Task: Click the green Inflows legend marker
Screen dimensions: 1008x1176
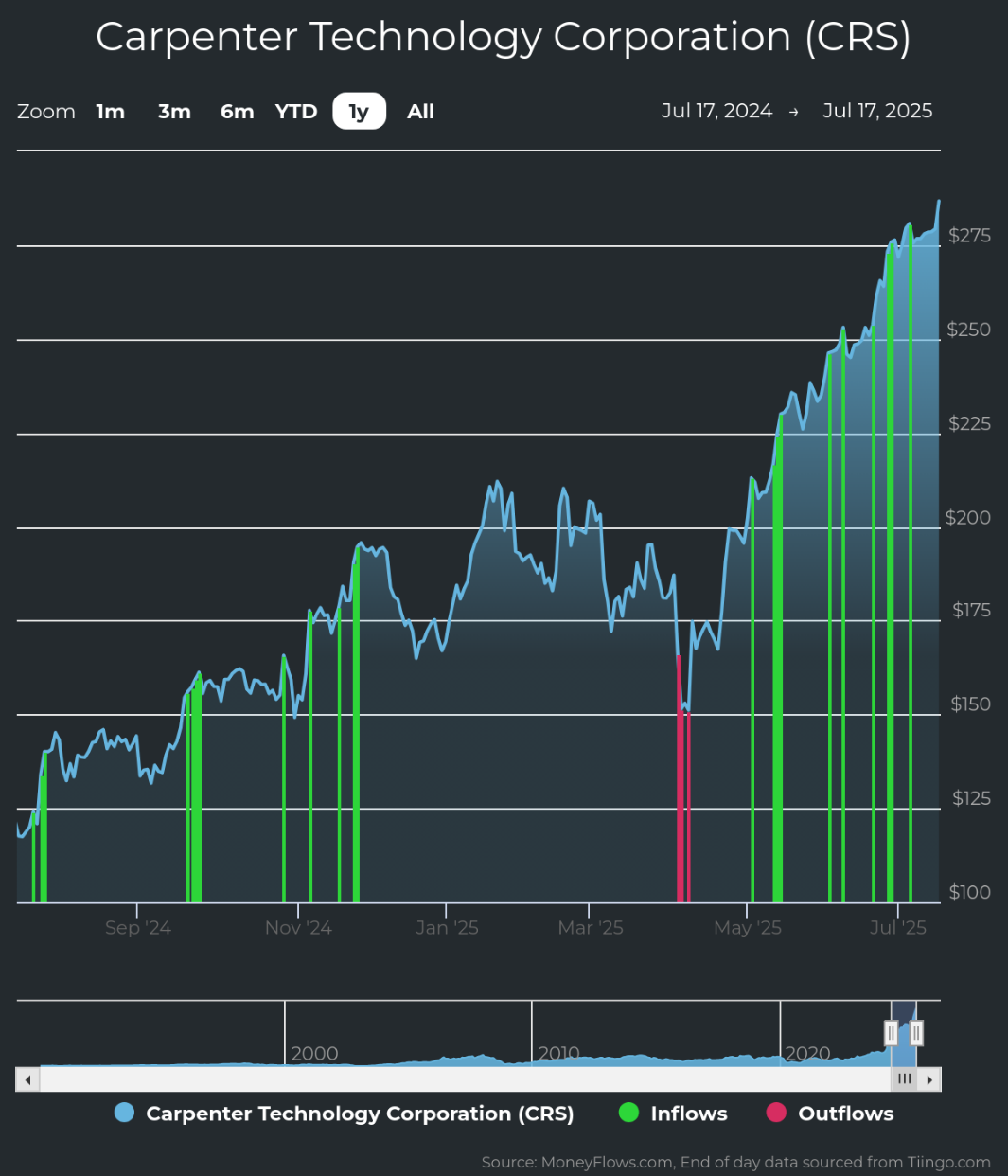Action: [x=628, y=1113]
